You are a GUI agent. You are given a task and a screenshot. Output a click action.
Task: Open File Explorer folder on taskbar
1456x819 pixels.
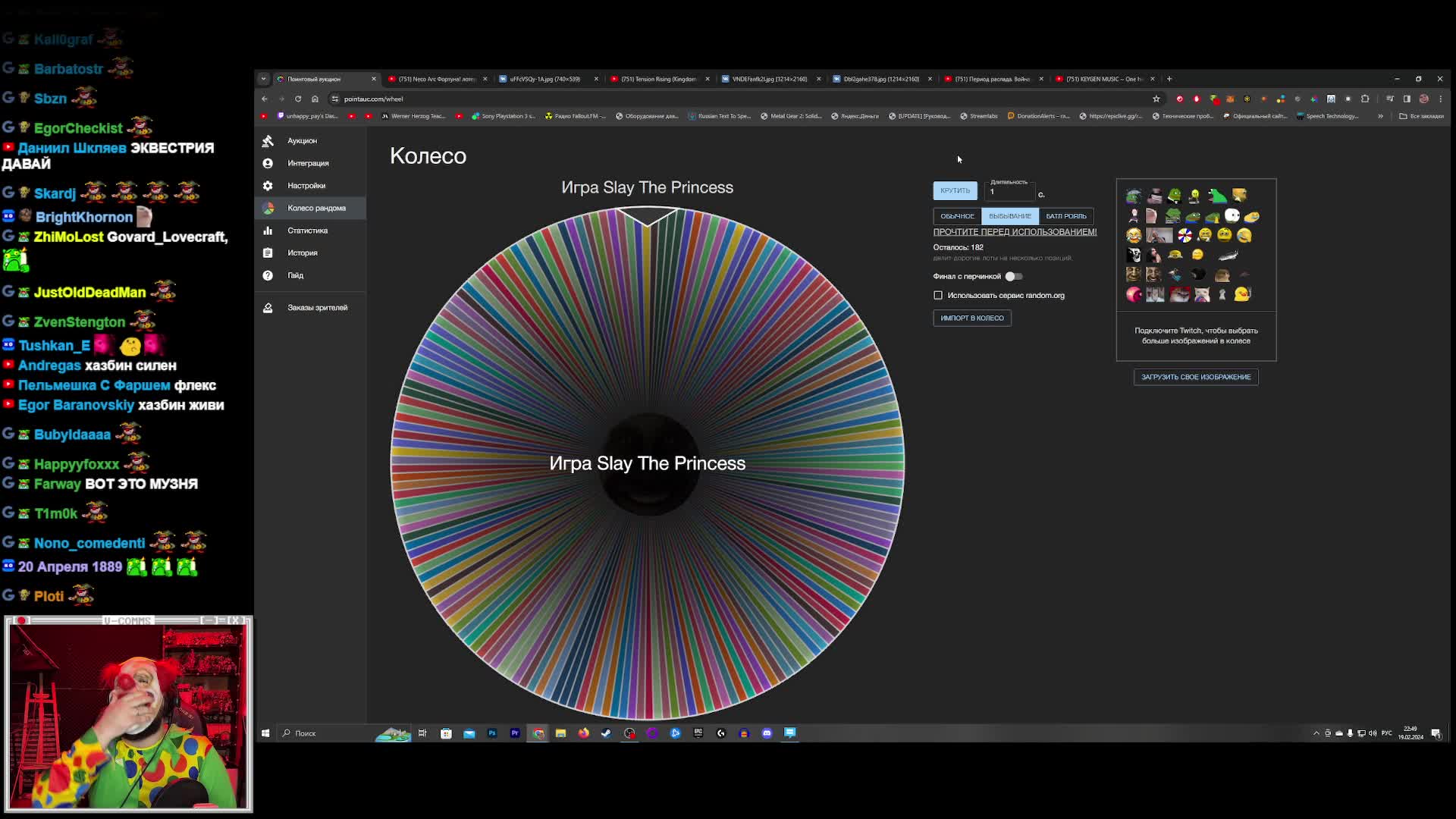pos(560,733)
